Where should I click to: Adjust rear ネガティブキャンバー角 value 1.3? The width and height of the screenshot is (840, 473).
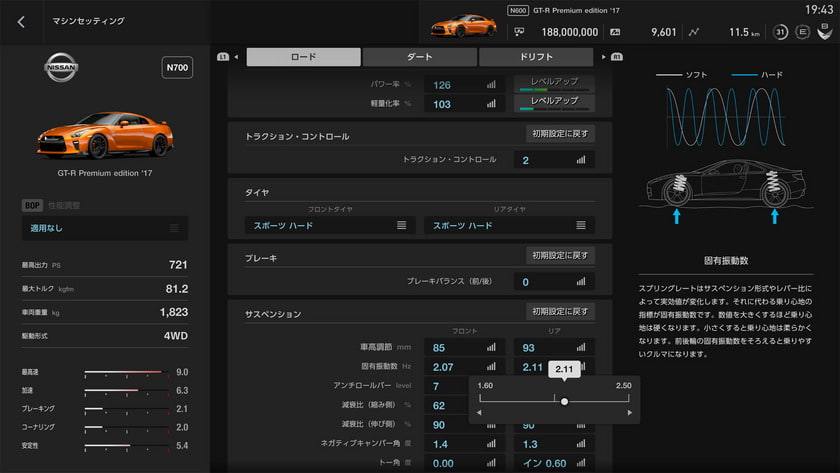tap(554, 444)
